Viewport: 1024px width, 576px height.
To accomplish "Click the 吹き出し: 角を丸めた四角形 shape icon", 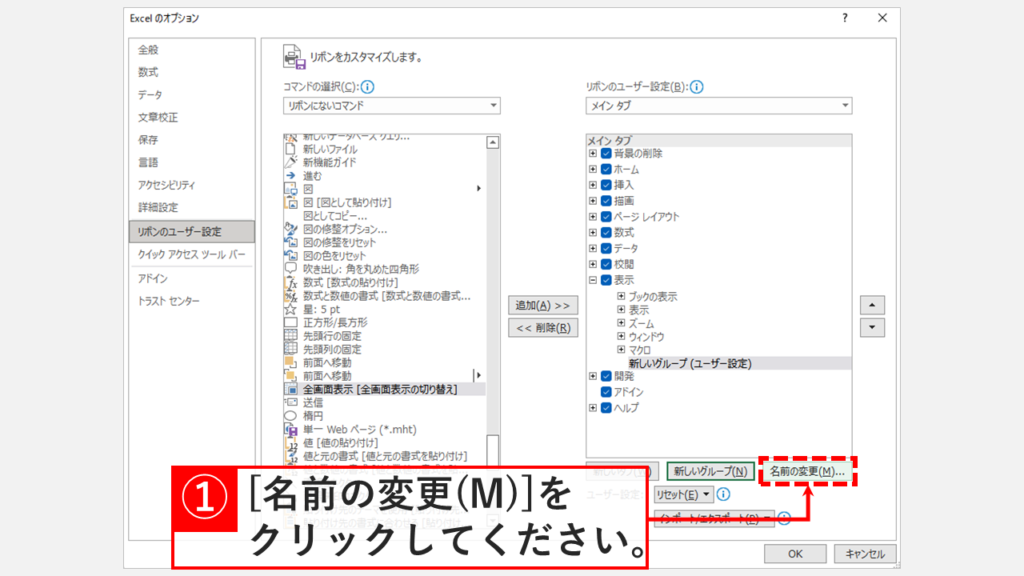I will (291, 268).
